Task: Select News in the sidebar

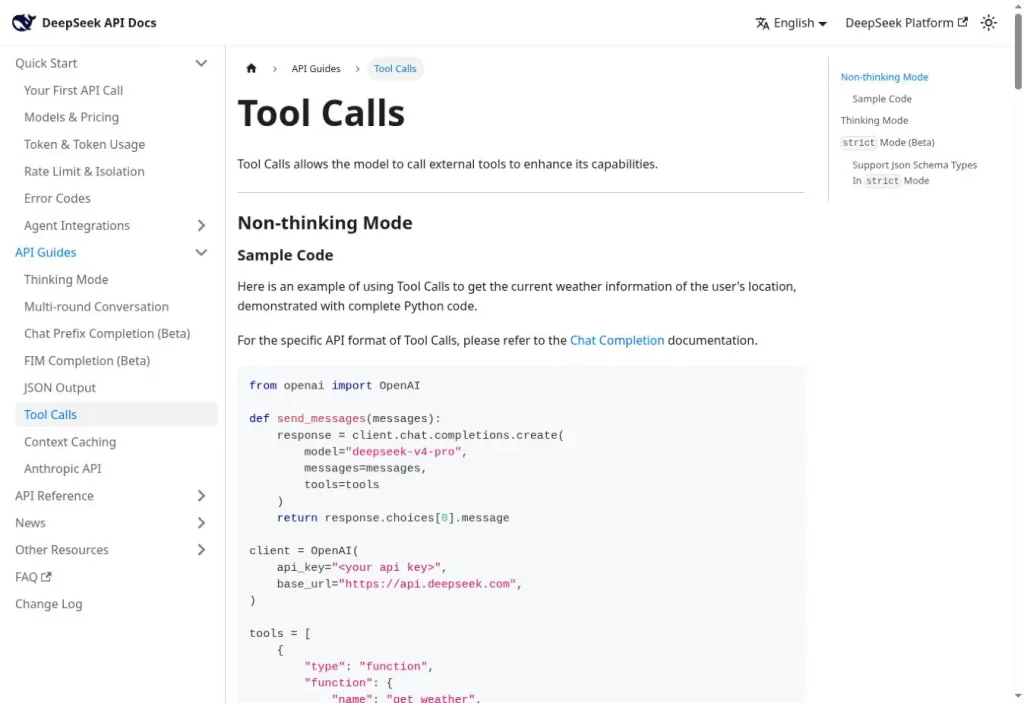Action: coord(30,523)
